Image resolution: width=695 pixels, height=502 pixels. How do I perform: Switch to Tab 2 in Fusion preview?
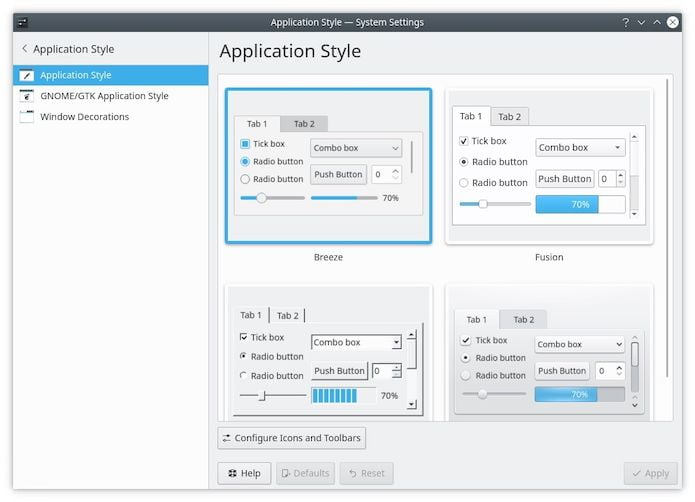[509, 117]
